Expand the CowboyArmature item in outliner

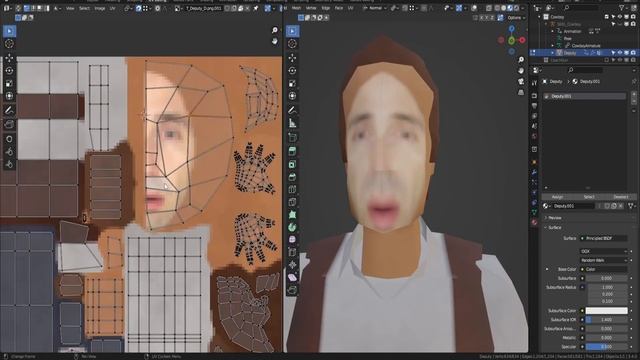click(553, 45)
